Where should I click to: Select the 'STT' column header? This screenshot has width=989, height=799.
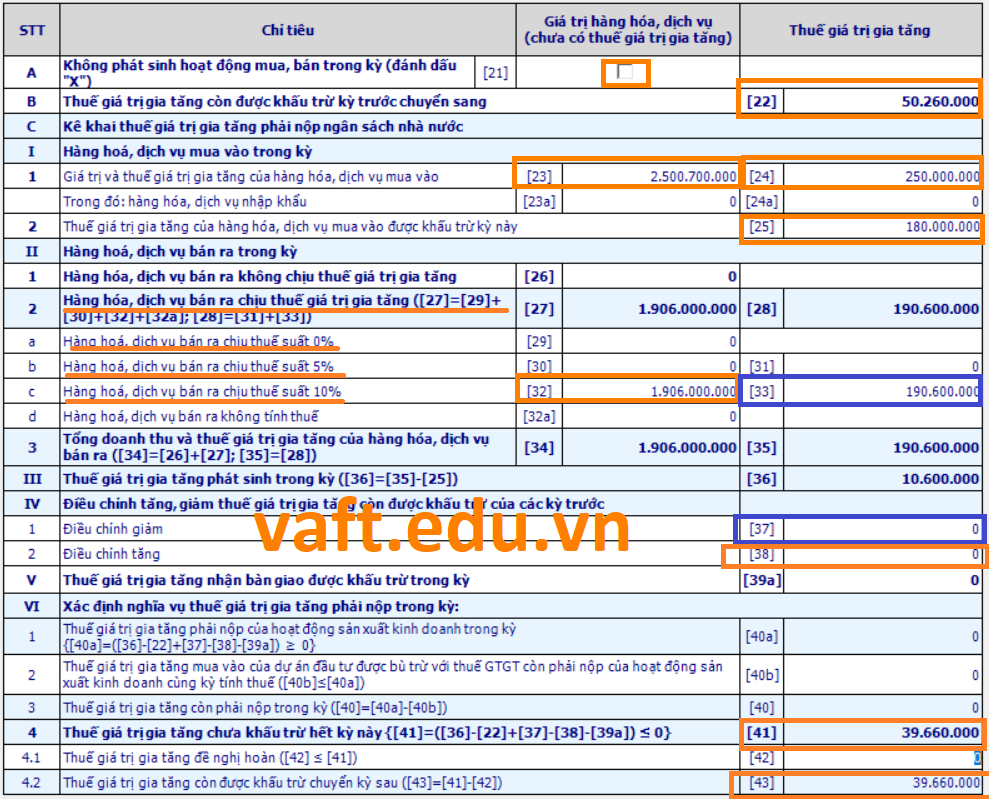(32, 30)
